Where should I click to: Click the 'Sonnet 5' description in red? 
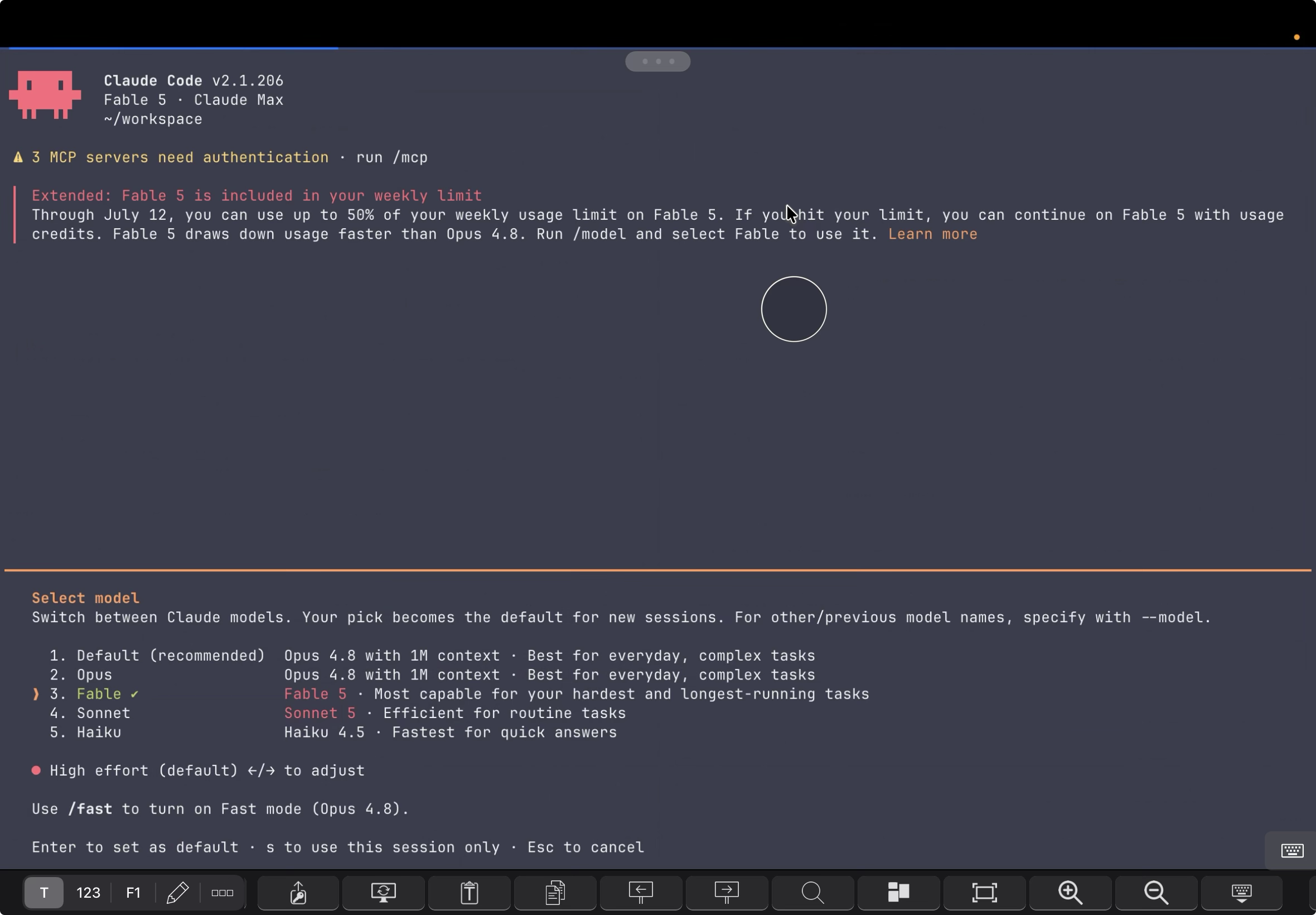click(320, 713)
